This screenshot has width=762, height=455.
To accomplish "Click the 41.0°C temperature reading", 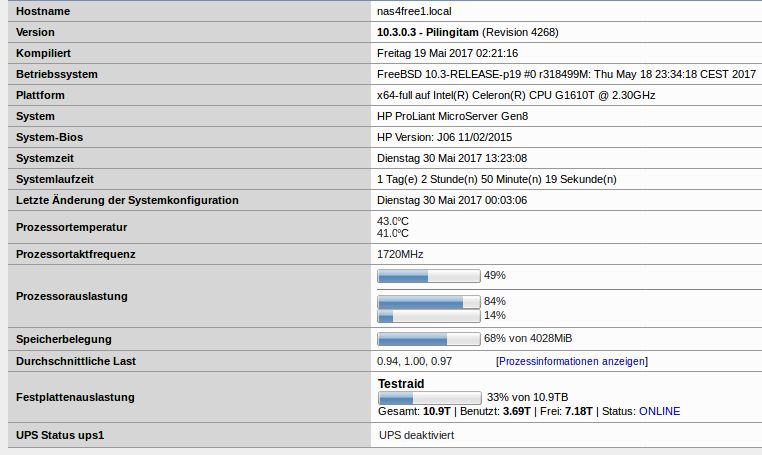I will pos(393,233).
